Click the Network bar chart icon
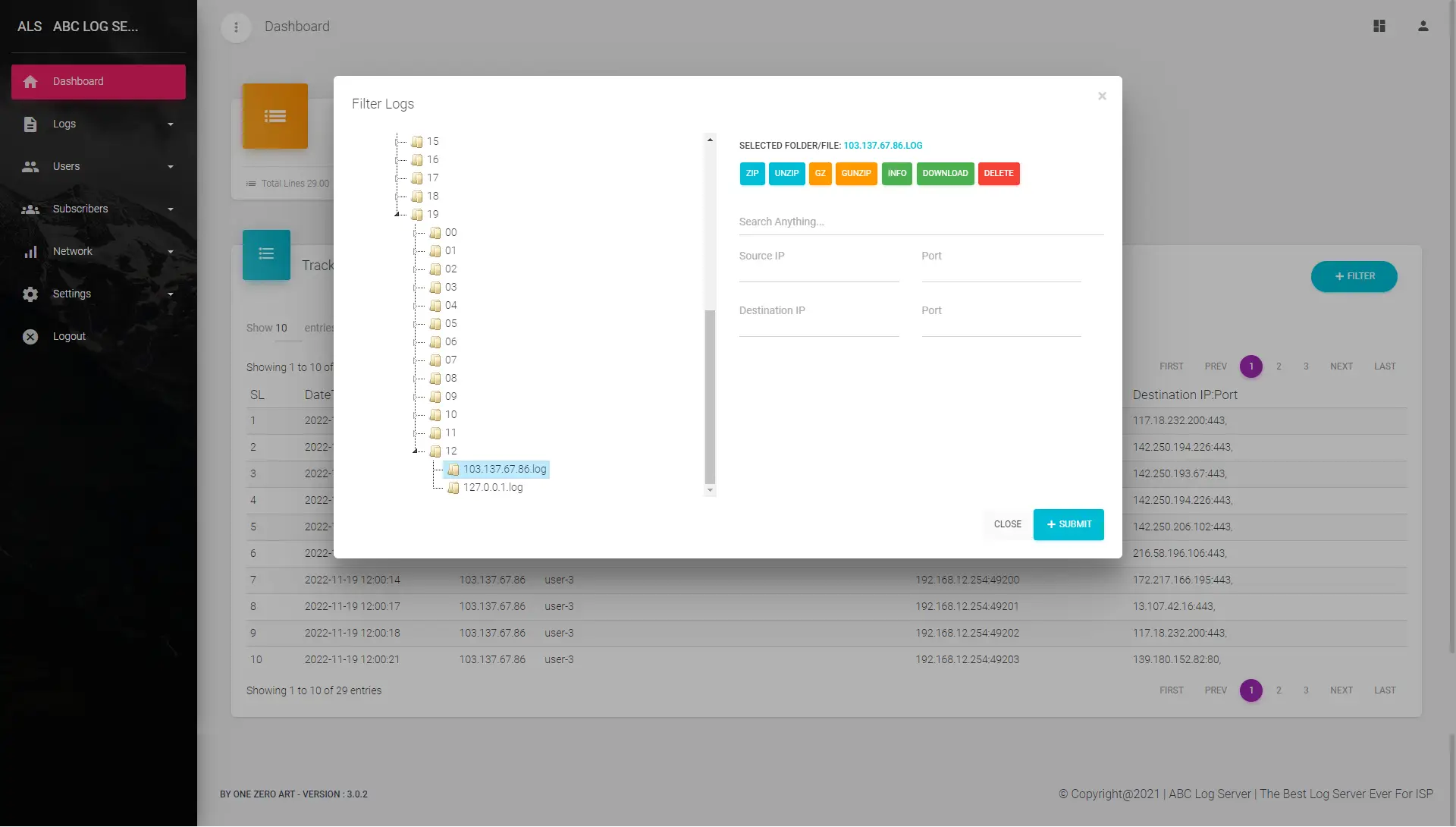This screenshot has width=1456, height=827. 30,252
